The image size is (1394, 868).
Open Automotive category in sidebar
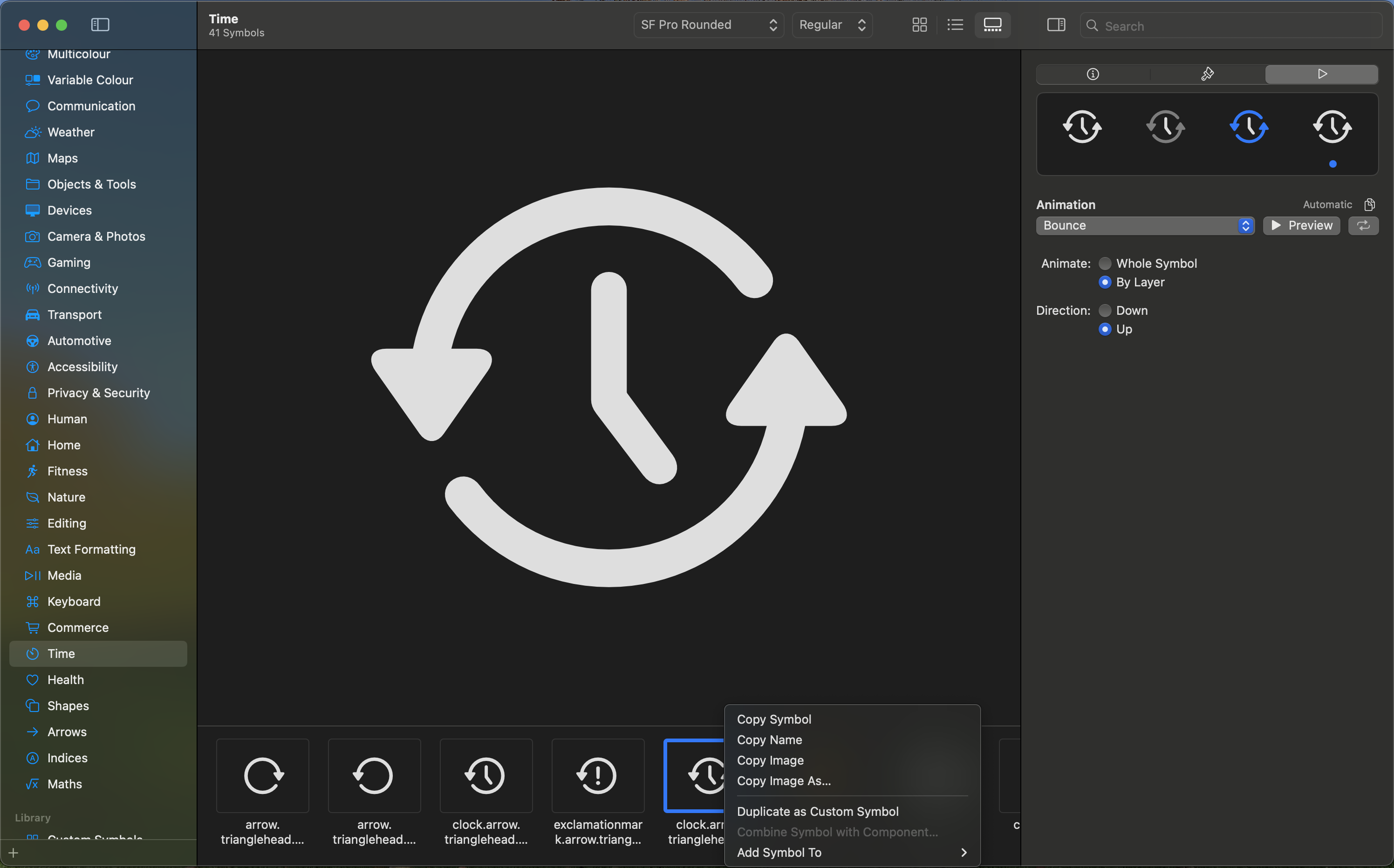coord(98,341)
